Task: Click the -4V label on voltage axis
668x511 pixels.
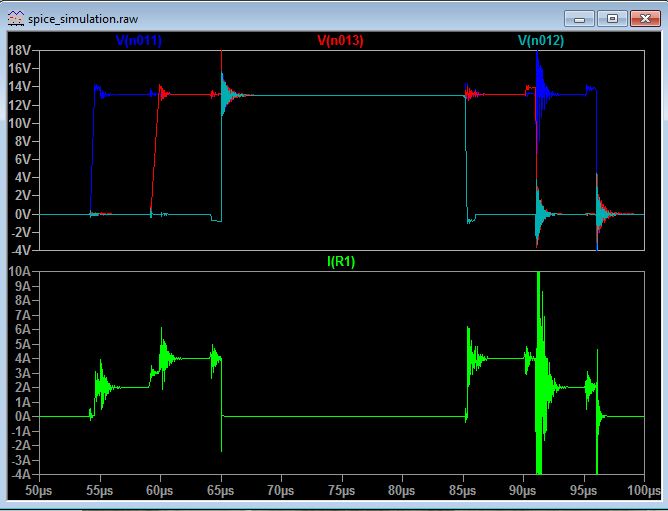Action: [20, 250]
